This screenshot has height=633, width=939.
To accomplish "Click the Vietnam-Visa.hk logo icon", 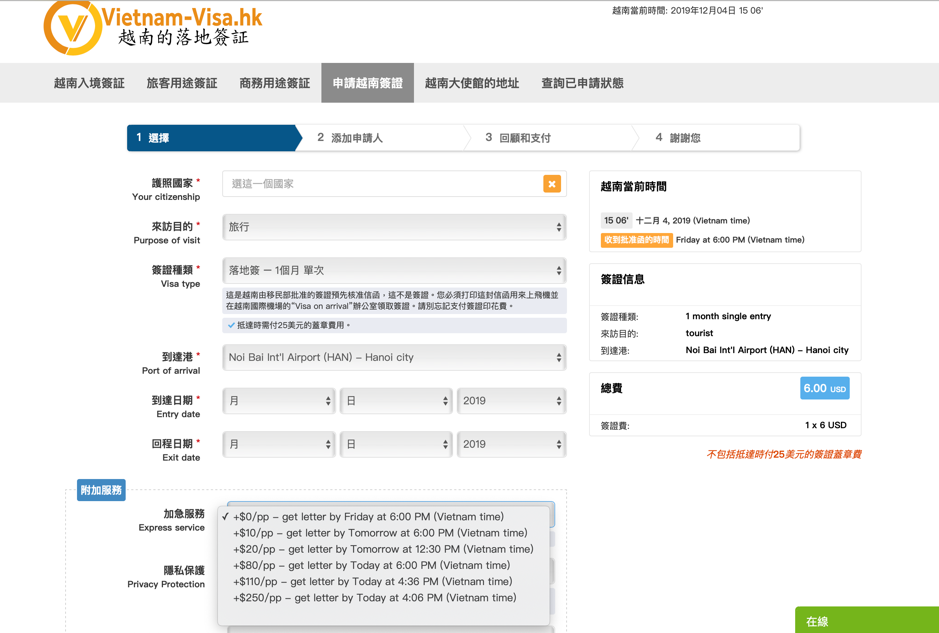I will click(72, 28).
